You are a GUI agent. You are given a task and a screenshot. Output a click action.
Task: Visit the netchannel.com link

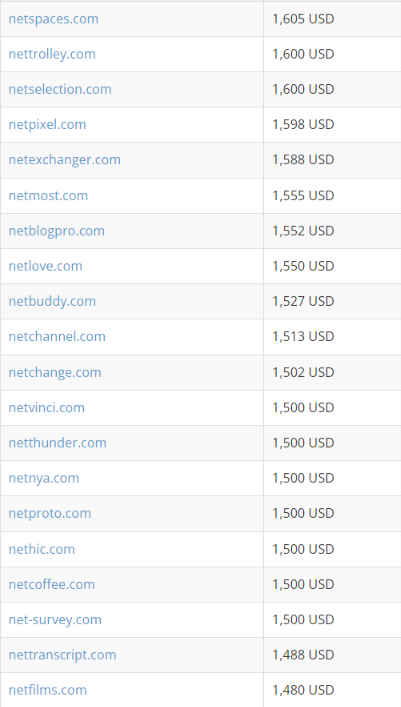tap(57, 337)
